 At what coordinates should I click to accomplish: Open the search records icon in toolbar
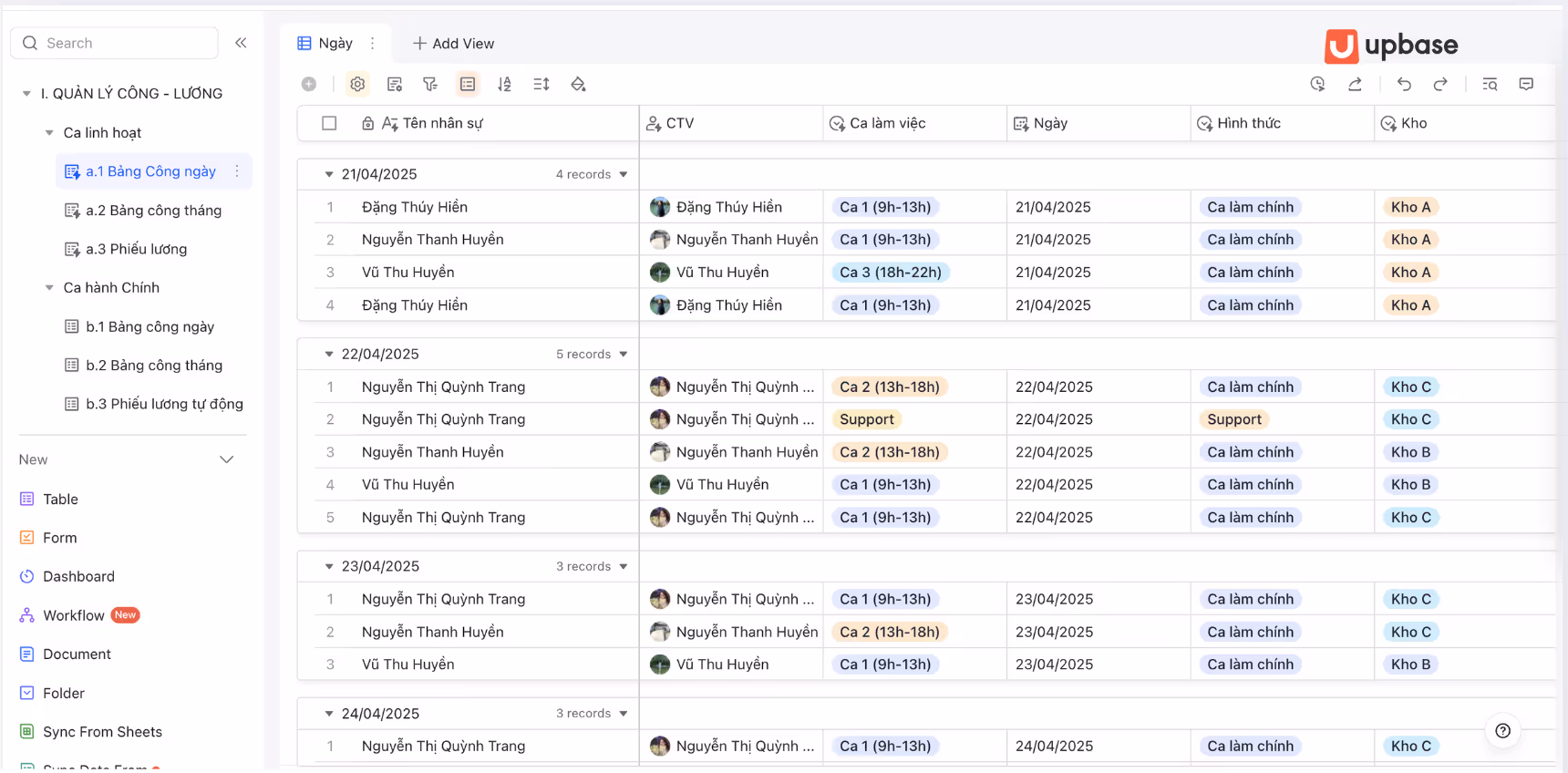[1490, 84]
